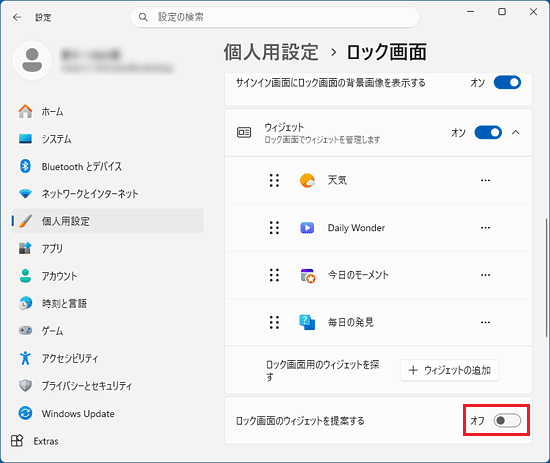550x463 pixels.
Task: Click the 時刻と言語 globe clock icon
Action: tap(25, 303)
